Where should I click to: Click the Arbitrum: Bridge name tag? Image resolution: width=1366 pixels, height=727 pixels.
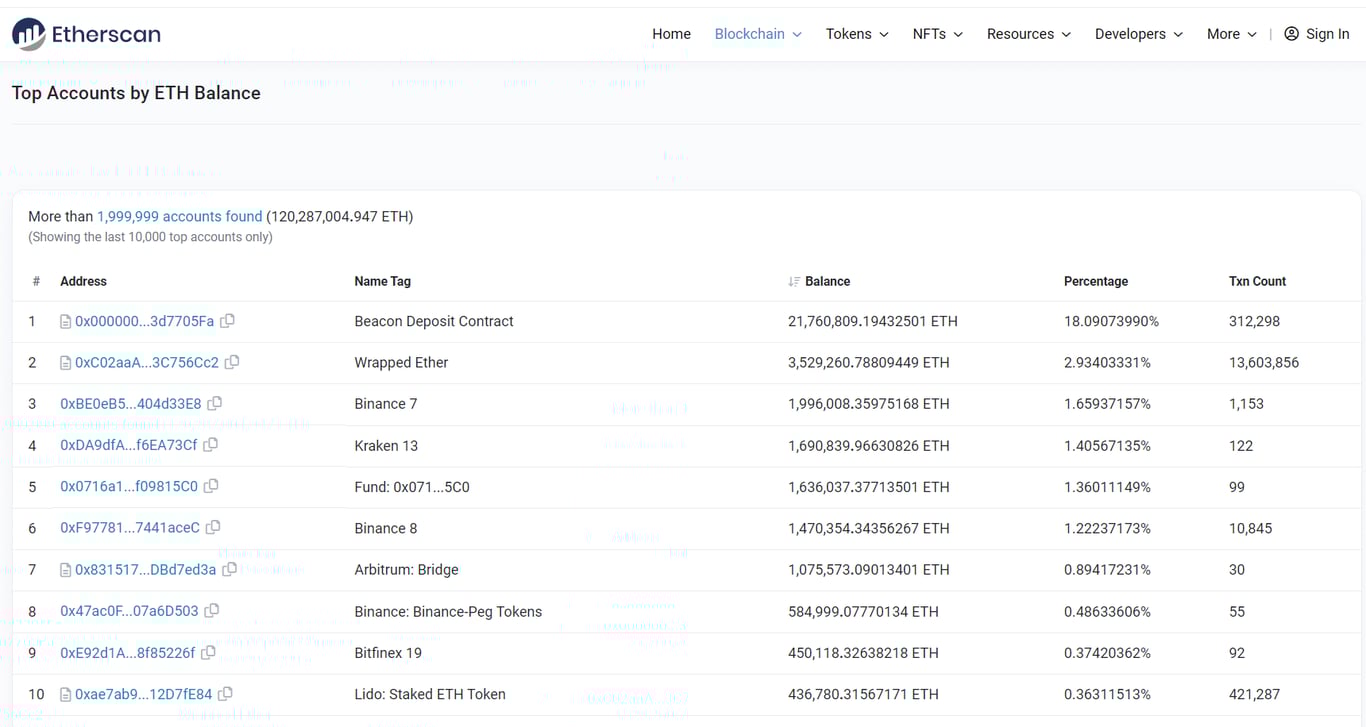[406, 570]
